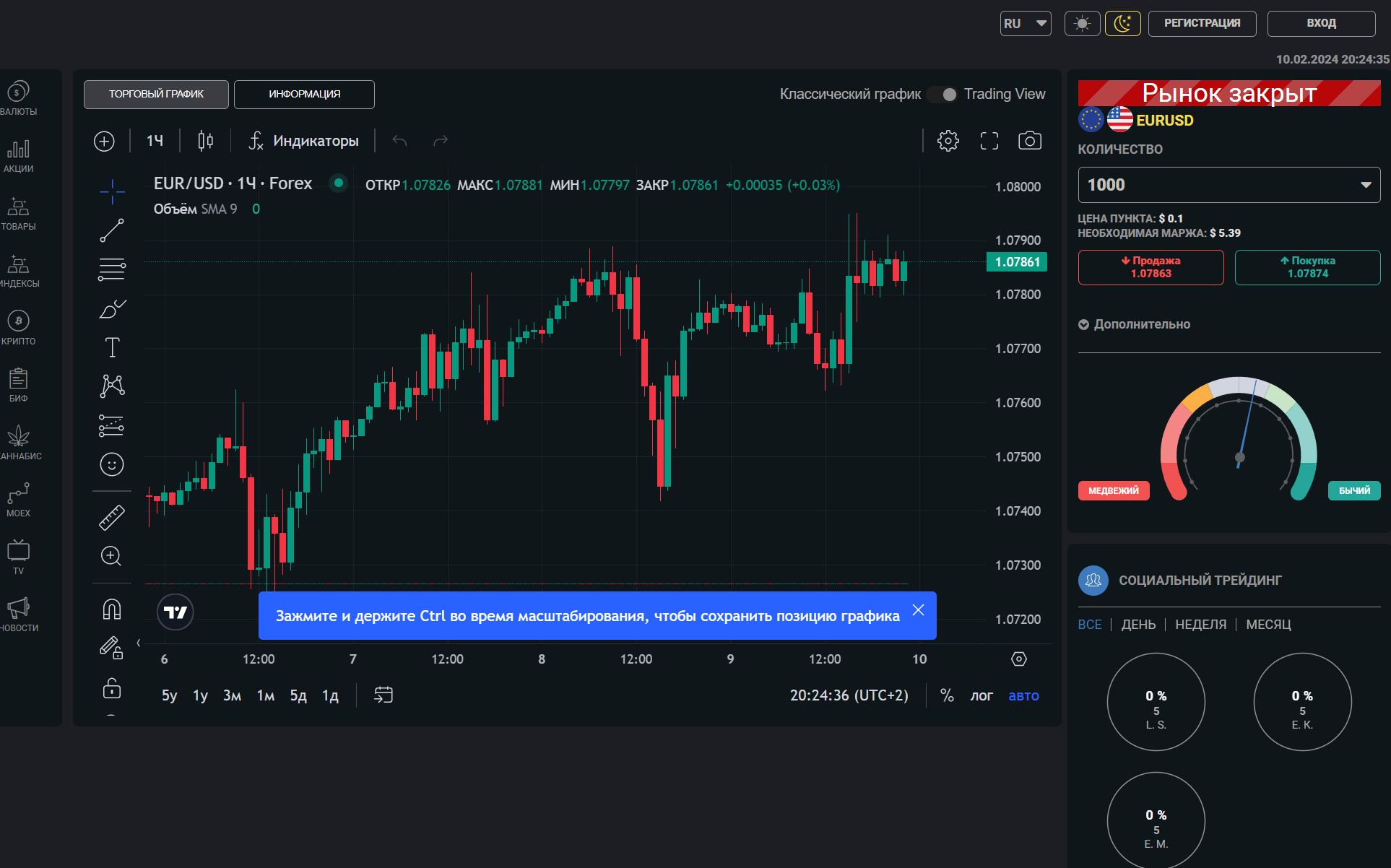This screenshot has height=868, width=1391.
Task: Set chart range to 1м
Action: pos(266,695)
